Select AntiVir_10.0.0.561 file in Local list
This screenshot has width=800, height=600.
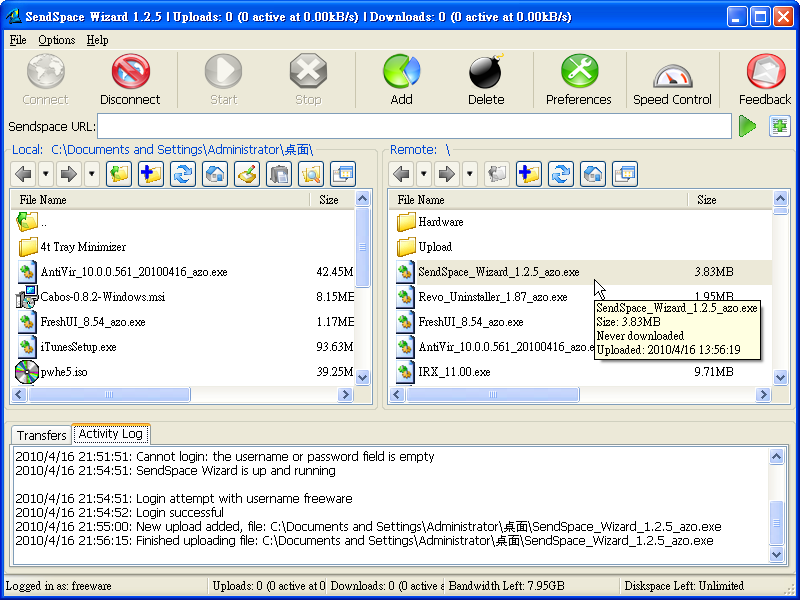183,272
